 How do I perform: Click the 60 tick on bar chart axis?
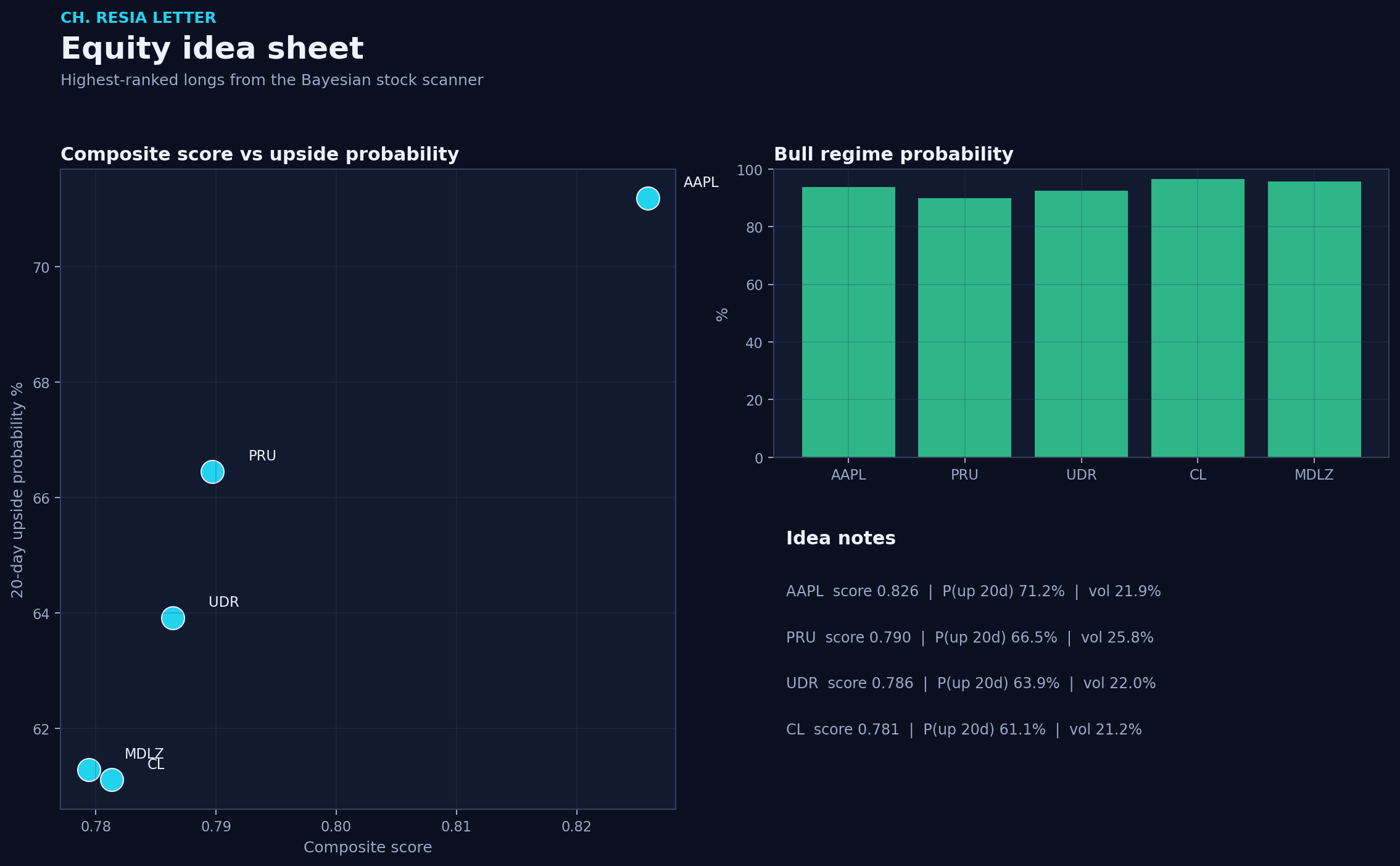754,285
